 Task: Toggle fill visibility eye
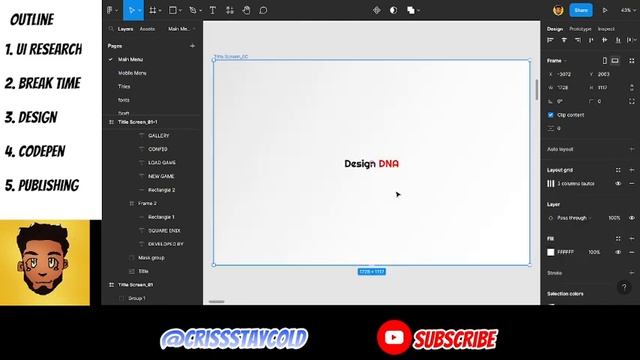(618, 252)
